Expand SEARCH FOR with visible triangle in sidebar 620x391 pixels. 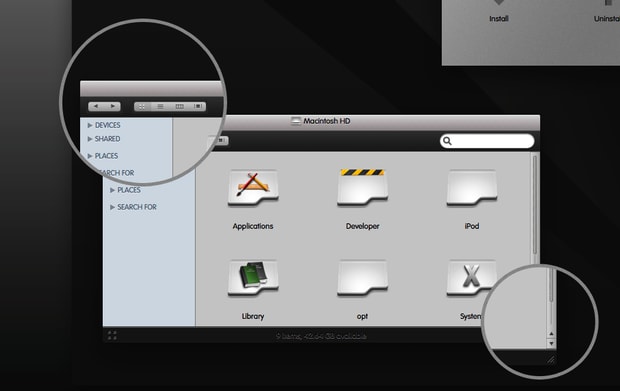(x=112, y=207)
